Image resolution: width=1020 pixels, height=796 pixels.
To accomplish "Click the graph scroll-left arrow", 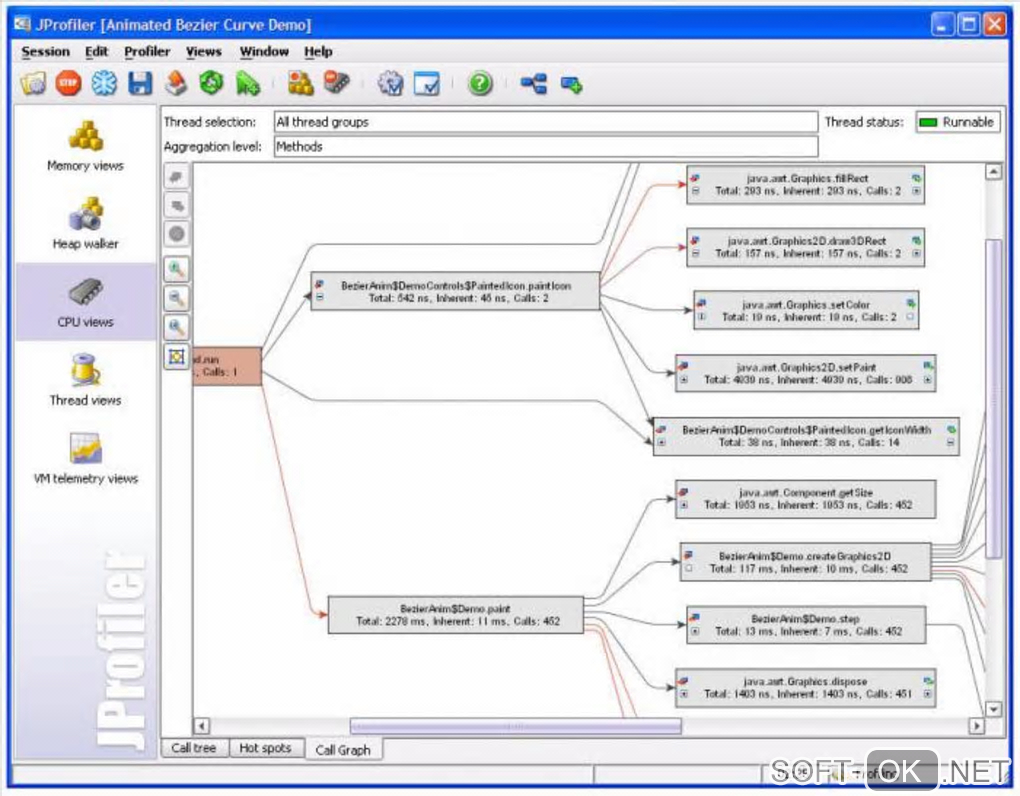I will 202,726.
